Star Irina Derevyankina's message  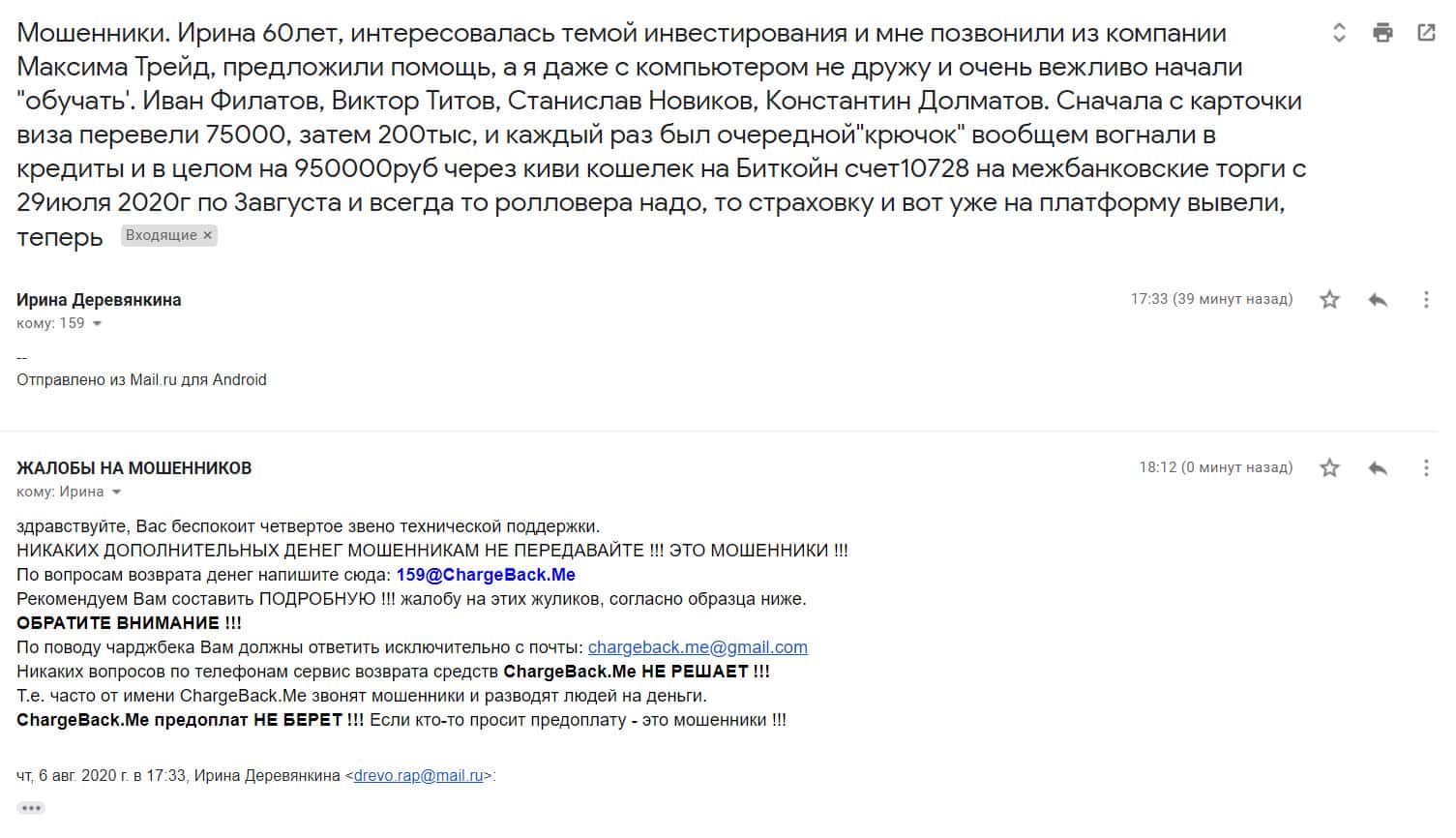click(1330, 300)
